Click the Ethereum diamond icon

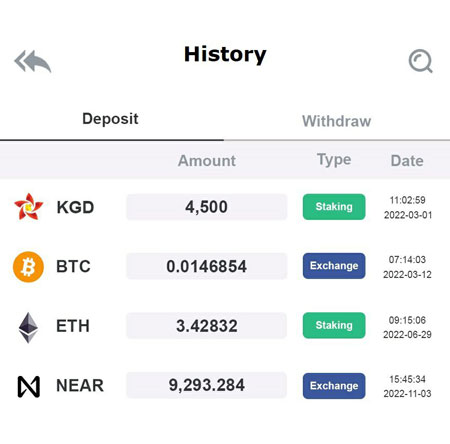(28, 327)
